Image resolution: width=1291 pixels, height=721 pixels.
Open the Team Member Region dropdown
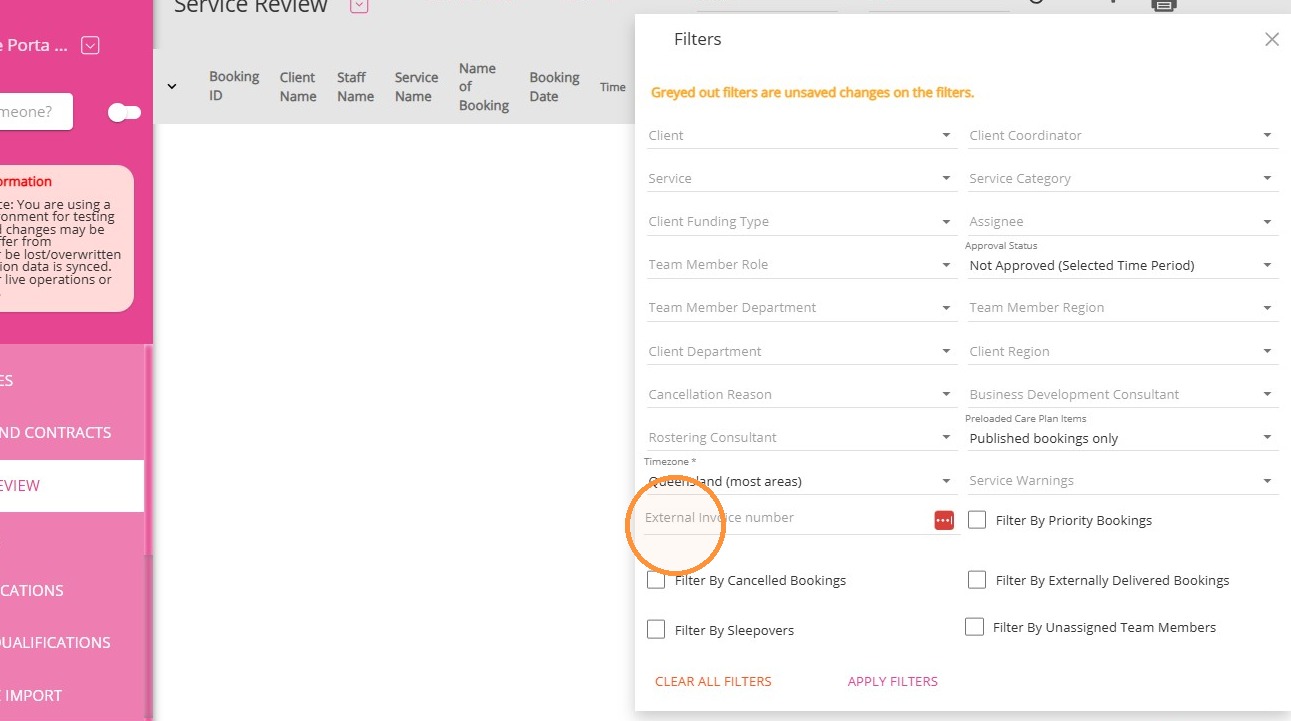[1122, 307]
